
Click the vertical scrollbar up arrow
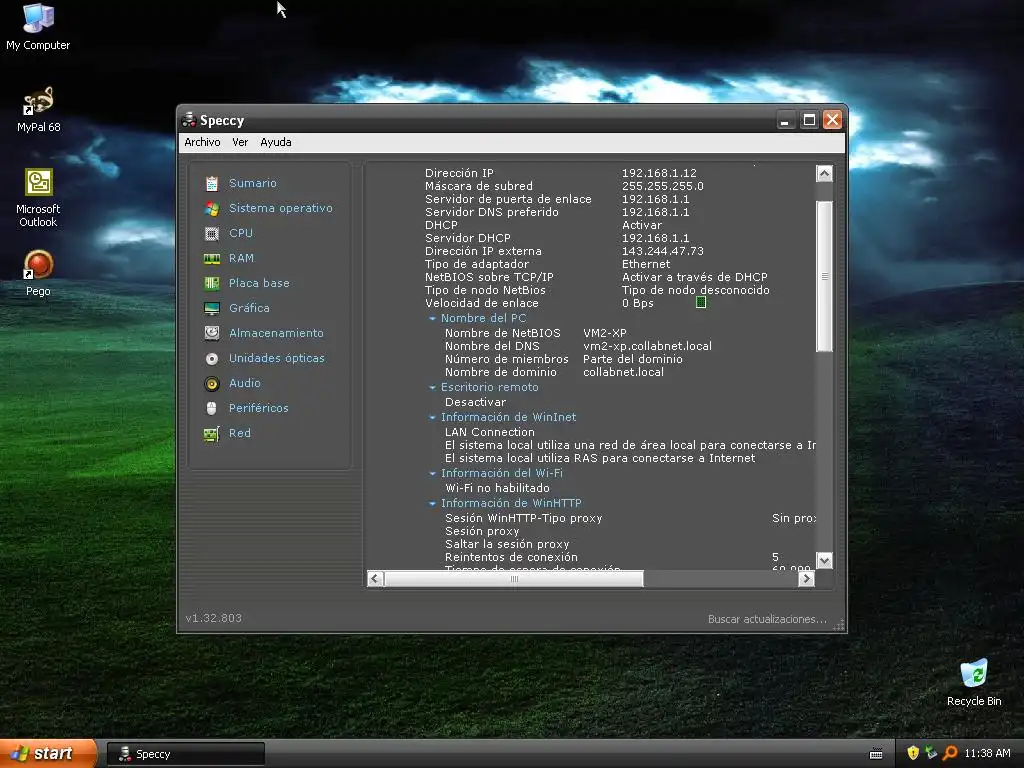824,174
